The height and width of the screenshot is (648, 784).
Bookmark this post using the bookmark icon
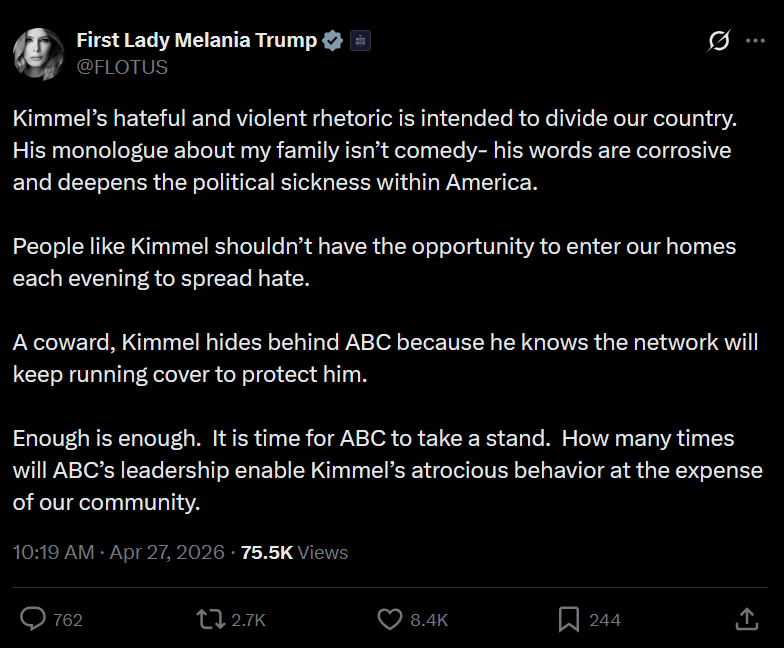coord(569,620)
